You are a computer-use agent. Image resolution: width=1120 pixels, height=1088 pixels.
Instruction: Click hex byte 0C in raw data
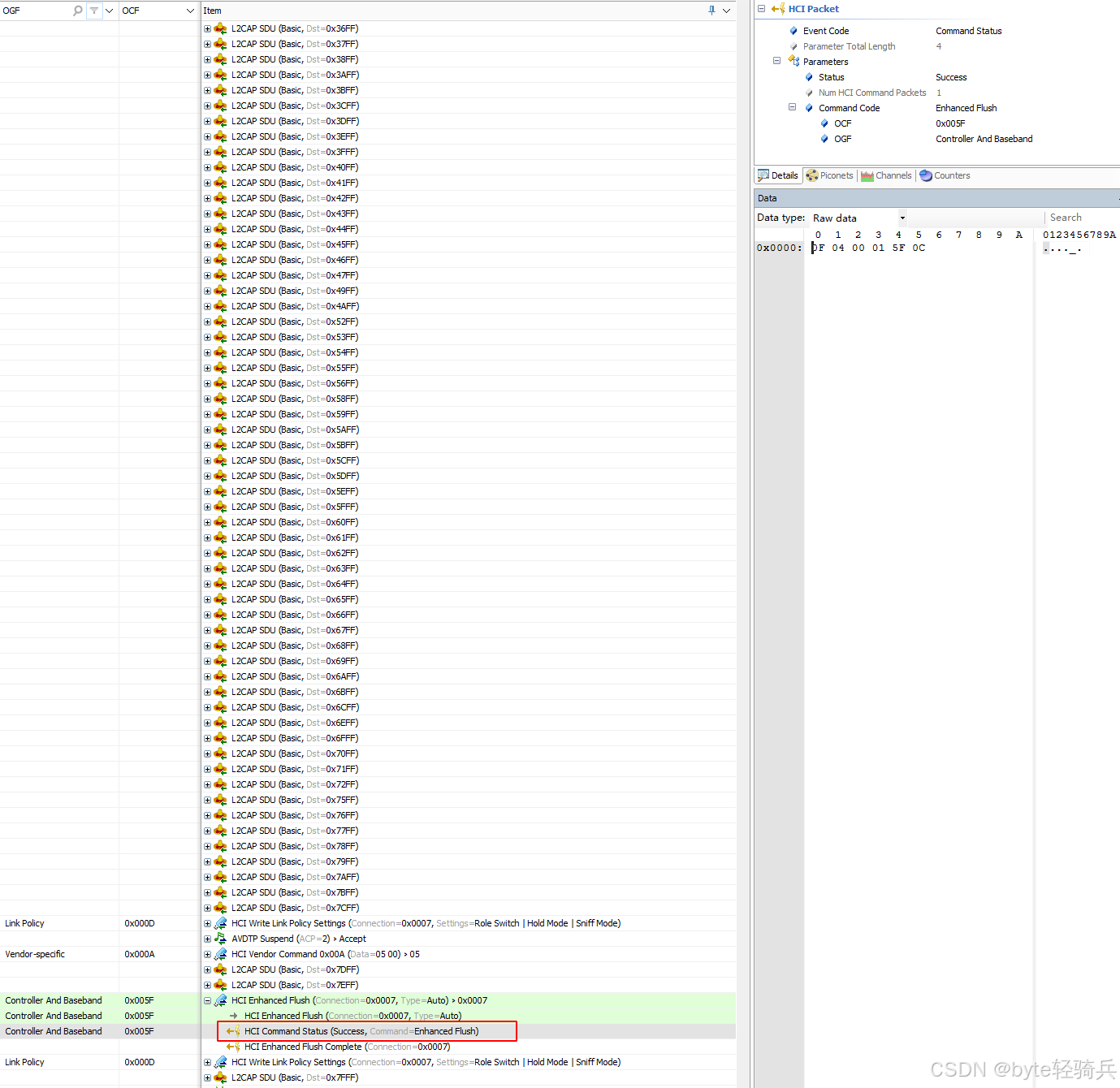919,248
